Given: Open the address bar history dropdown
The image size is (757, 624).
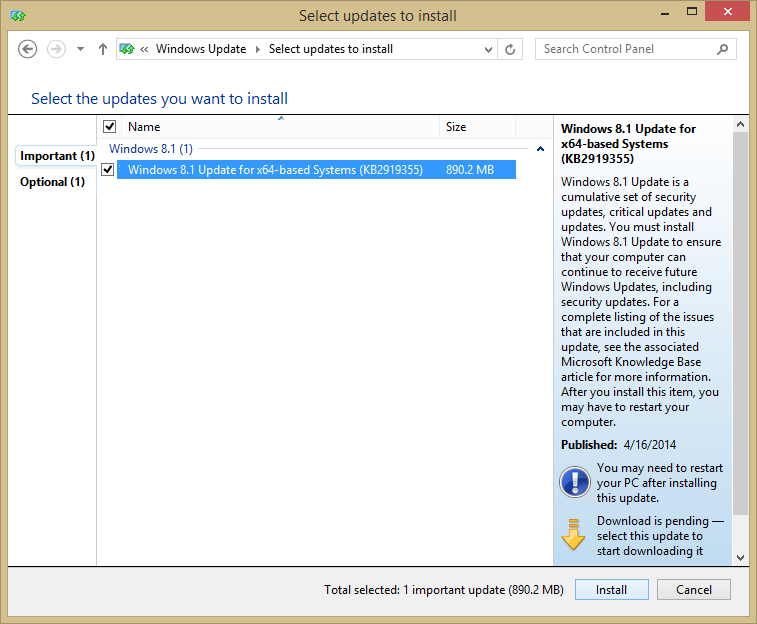Looking at the screenshot, I should (x=488, y=49).
